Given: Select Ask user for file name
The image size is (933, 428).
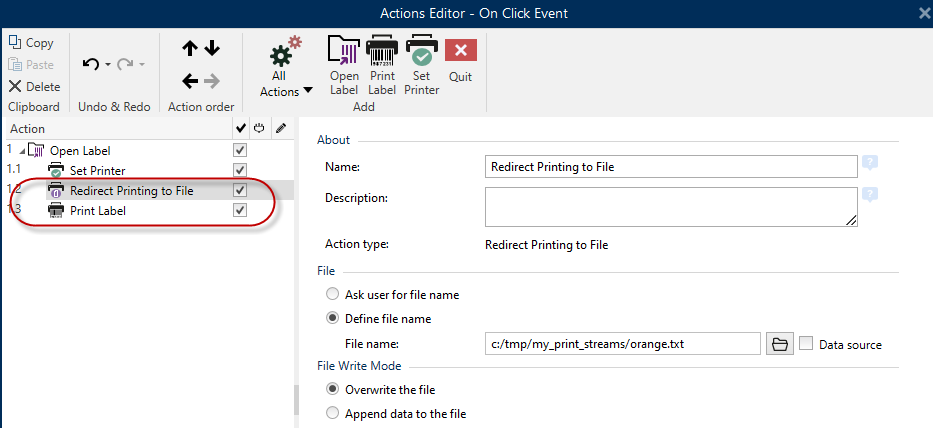Looking at the screenshot, I should point(333,295).
